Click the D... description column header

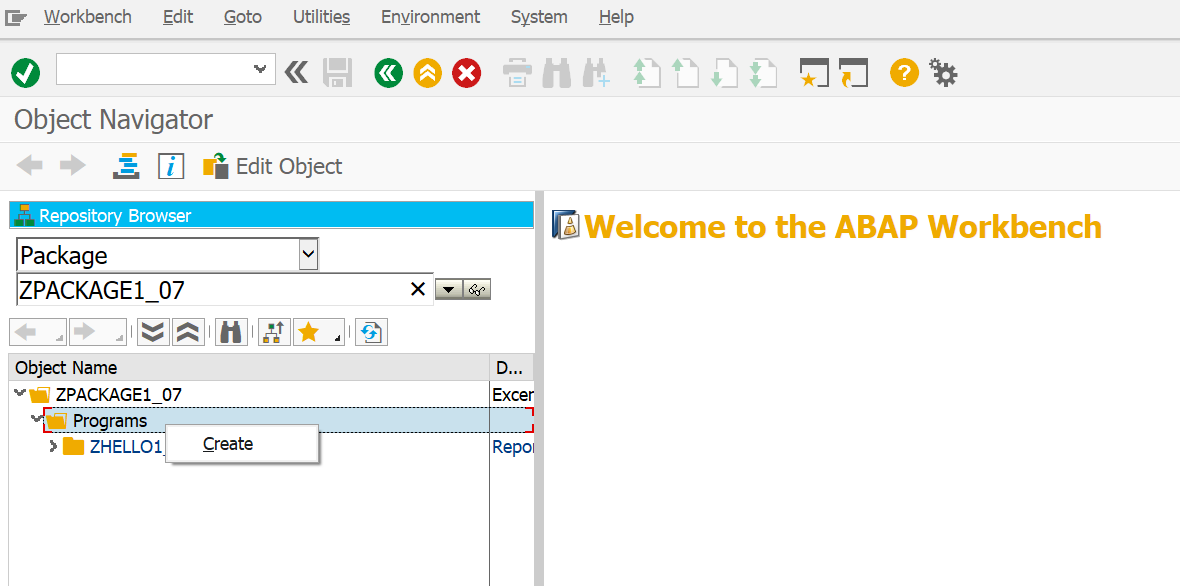point(512,368)
